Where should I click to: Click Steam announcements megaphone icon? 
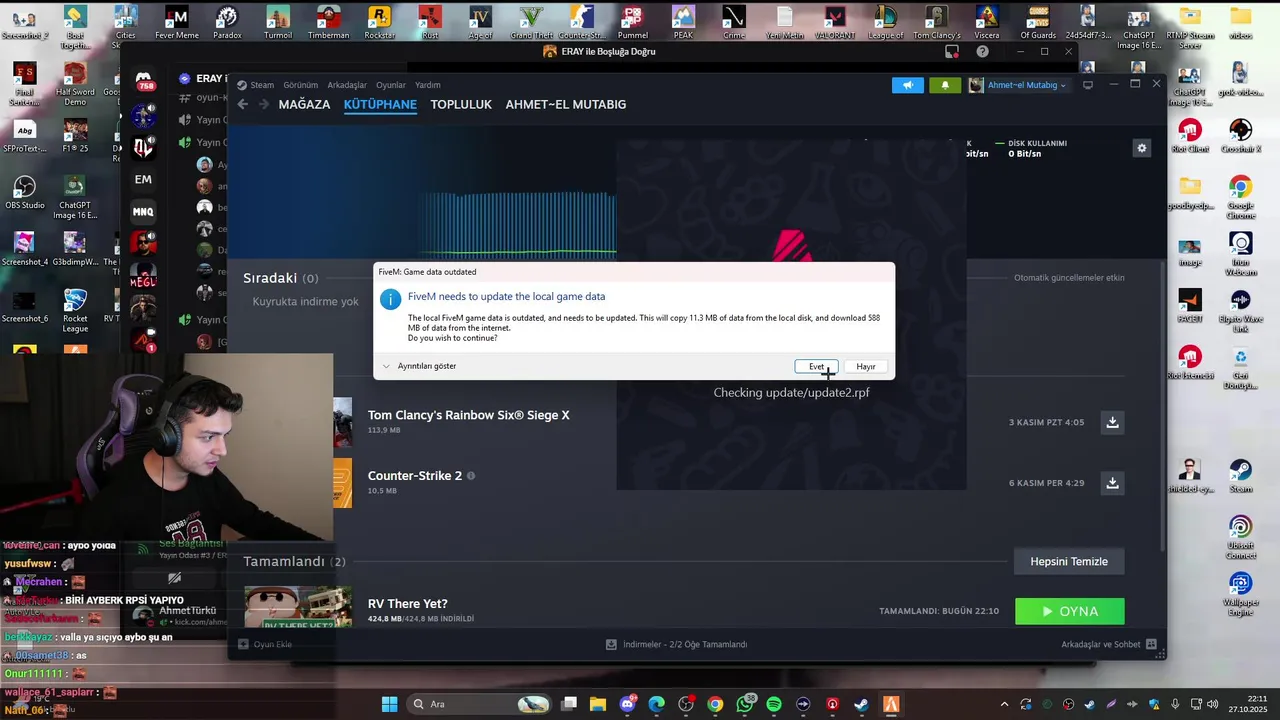[x=908, y=85]
